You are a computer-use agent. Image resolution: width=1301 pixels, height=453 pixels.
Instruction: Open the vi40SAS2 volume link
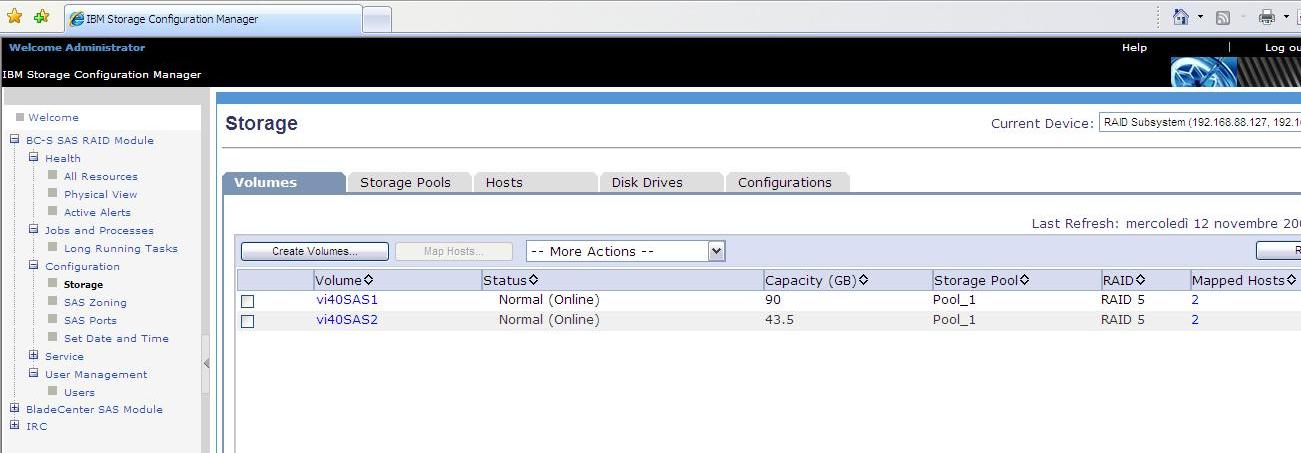coord(347,320)
